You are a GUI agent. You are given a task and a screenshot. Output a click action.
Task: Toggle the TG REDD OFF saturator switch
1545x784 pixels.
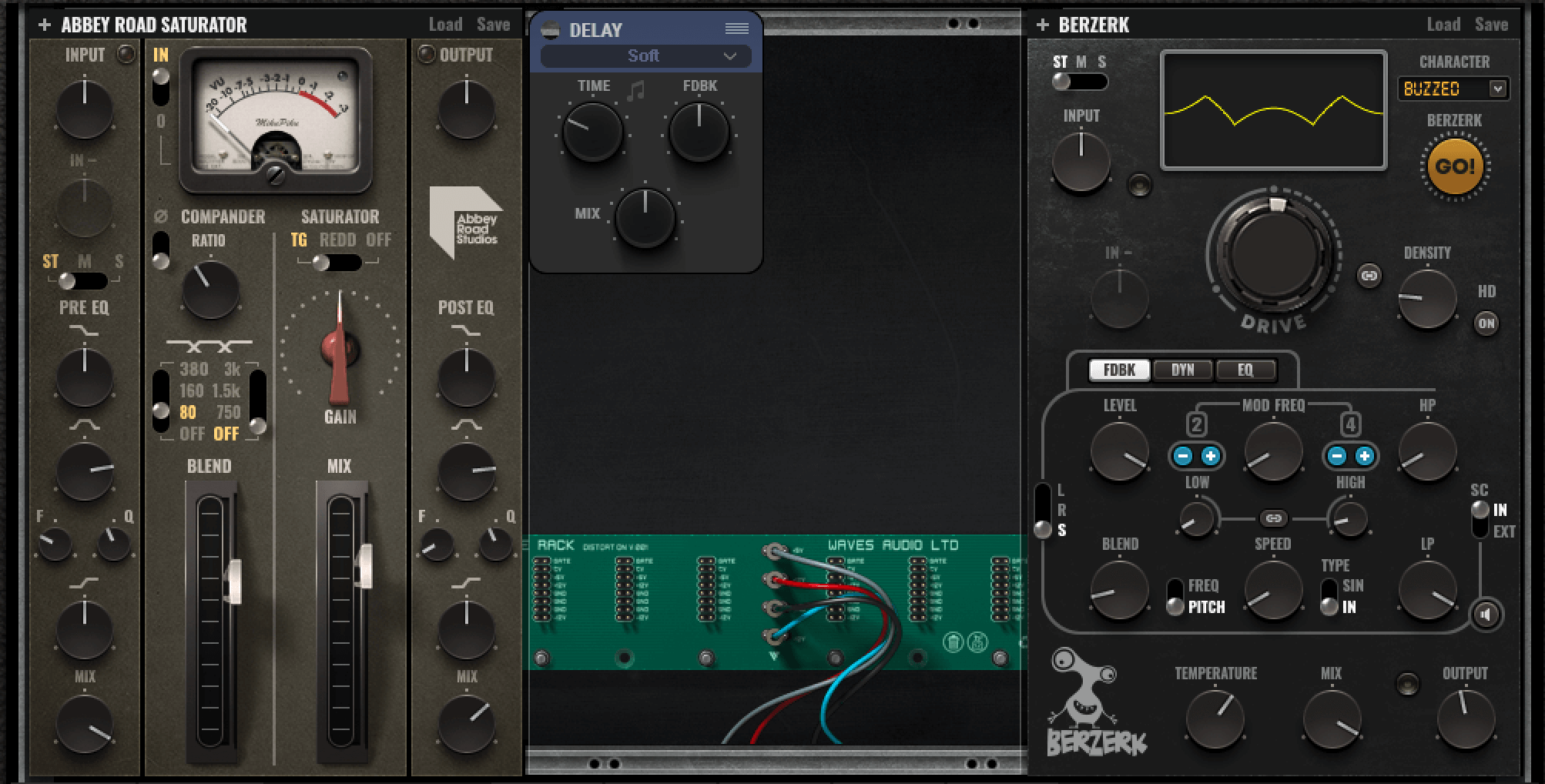[337, 263]
